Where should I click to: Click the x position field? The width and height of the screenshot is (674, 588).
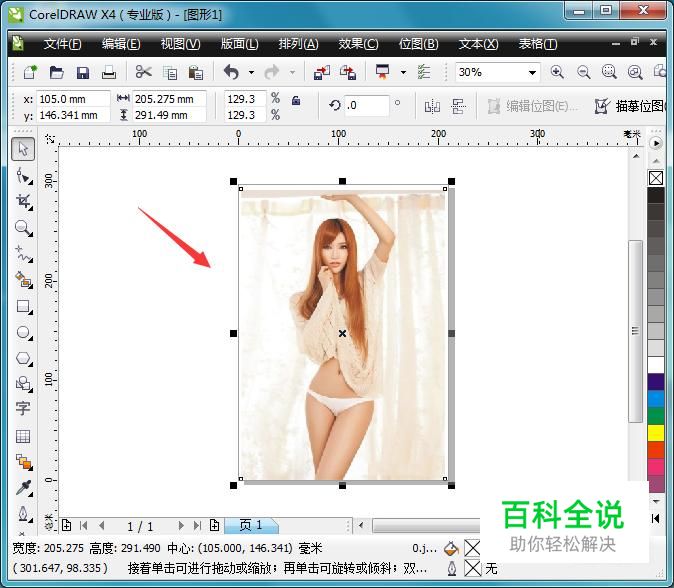pos(73,99)
